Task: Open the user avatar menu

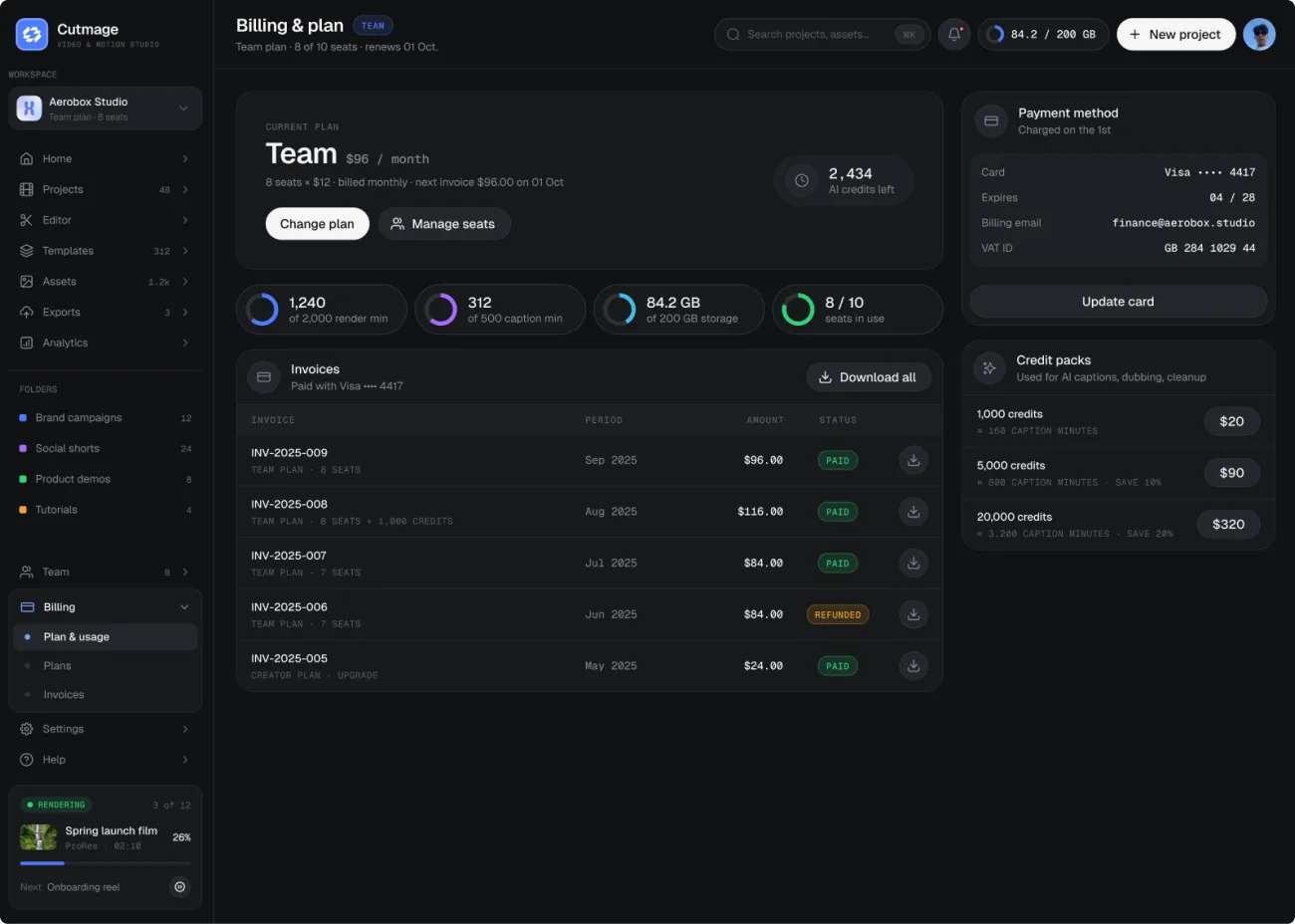Action: pos(1259,34)
